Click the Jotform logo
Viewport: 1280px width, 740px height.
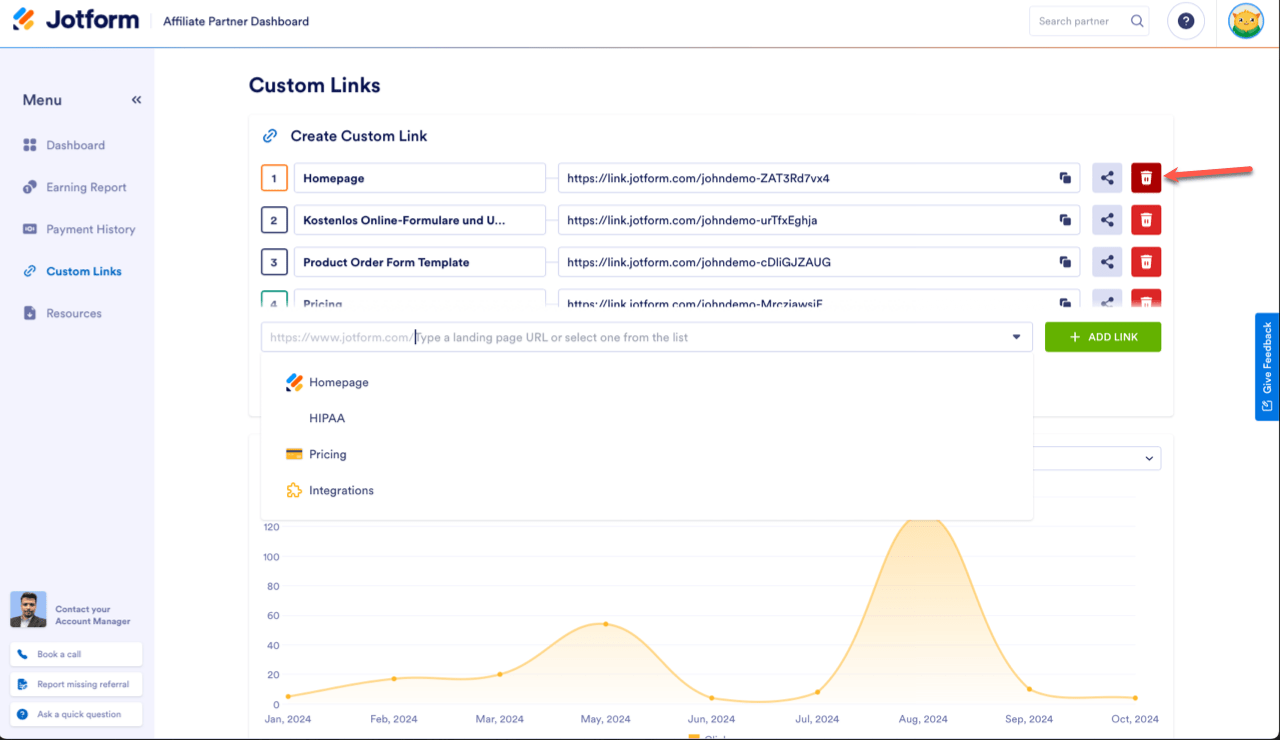[76, 20]
